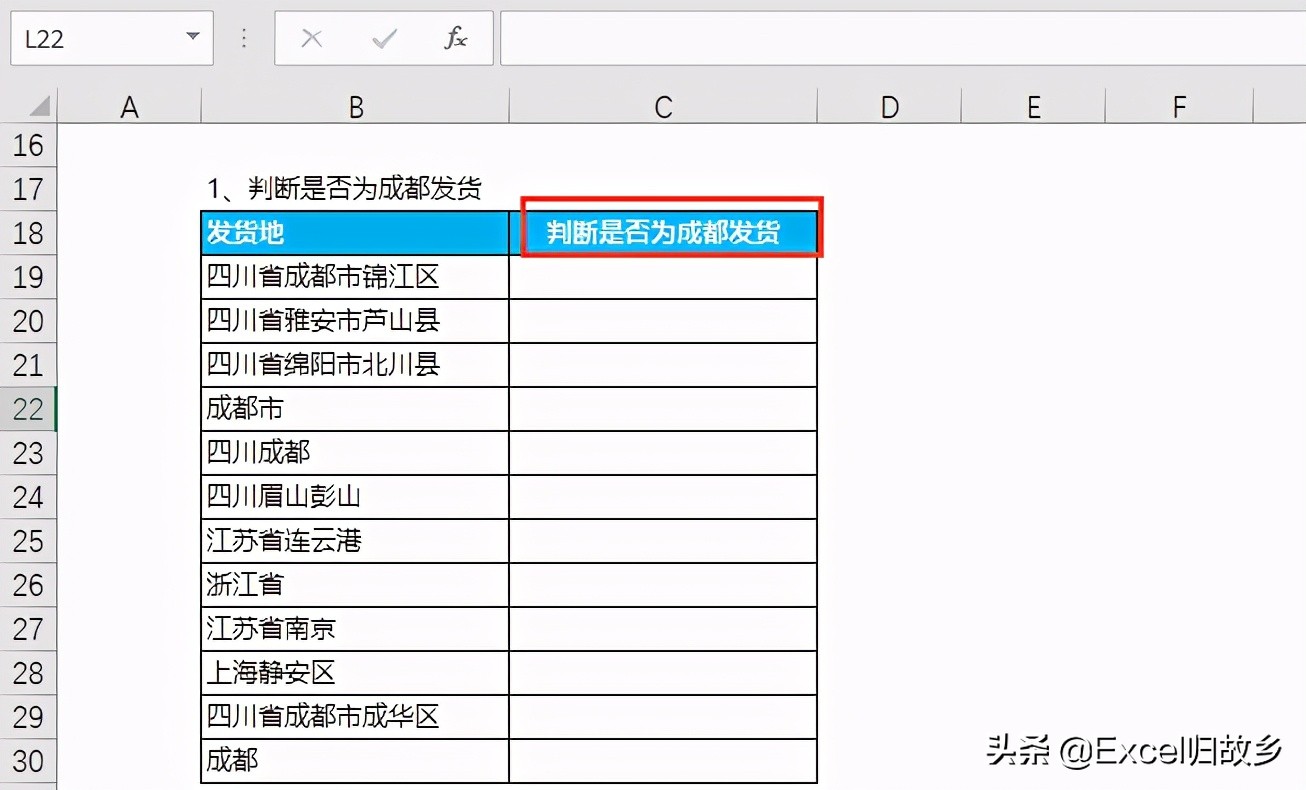Screen dimensions: 1306x790
Task: Click into the formula bar input
Action: [x=902, y=38]
